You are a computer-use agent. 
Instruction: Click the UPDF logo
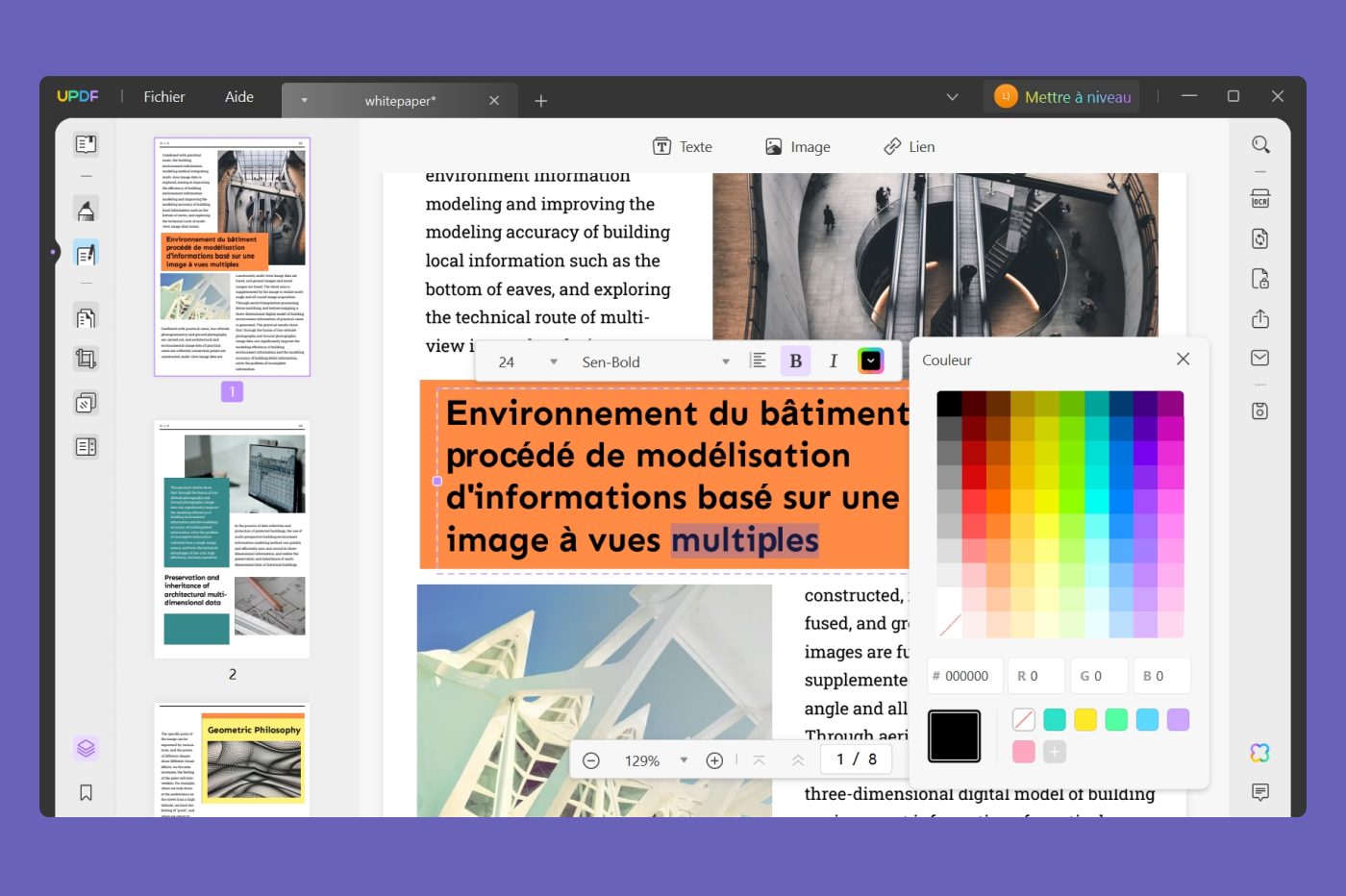coord(78,96)
